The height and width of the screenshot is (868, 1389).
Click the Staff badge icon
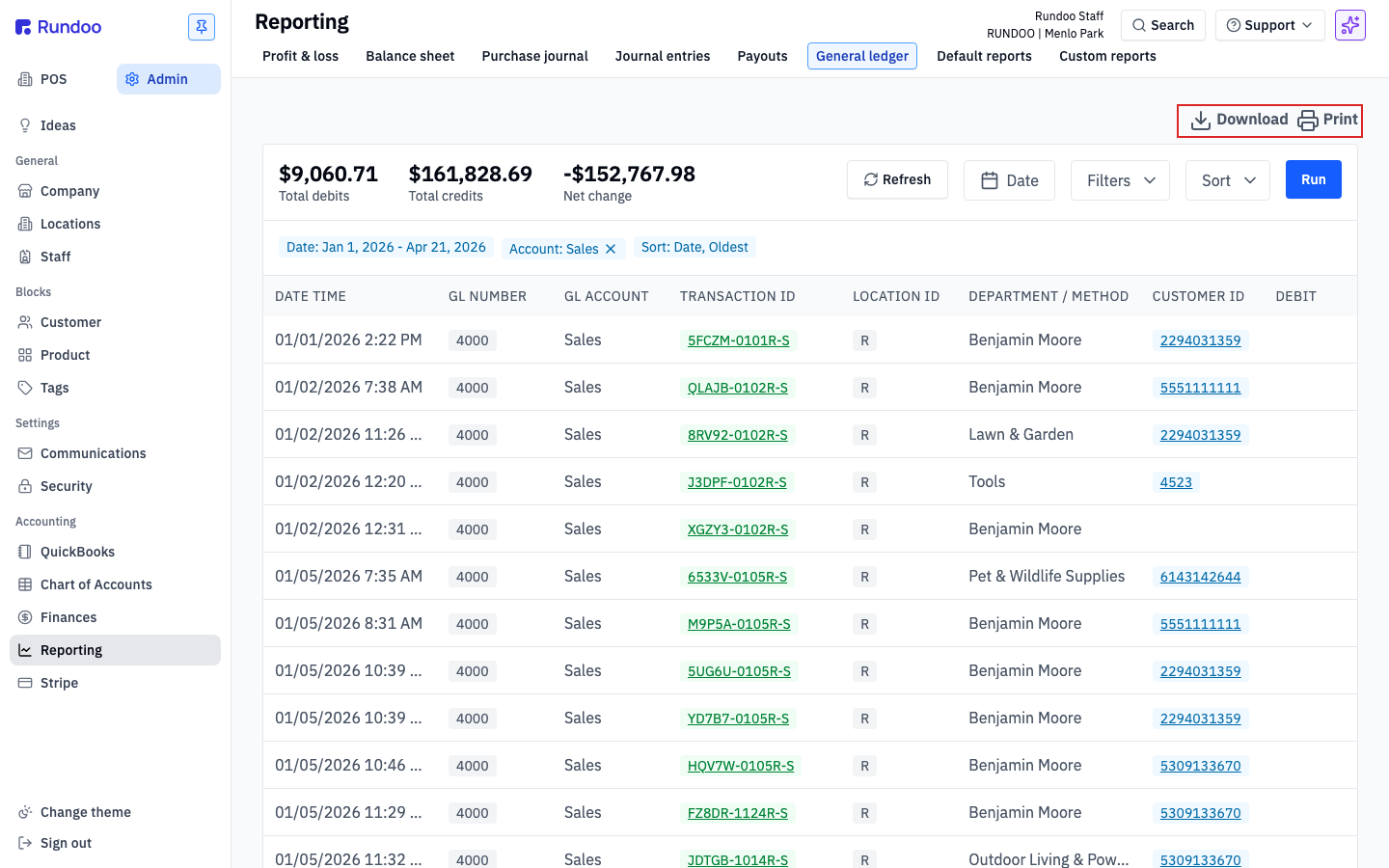pos(25,257)
